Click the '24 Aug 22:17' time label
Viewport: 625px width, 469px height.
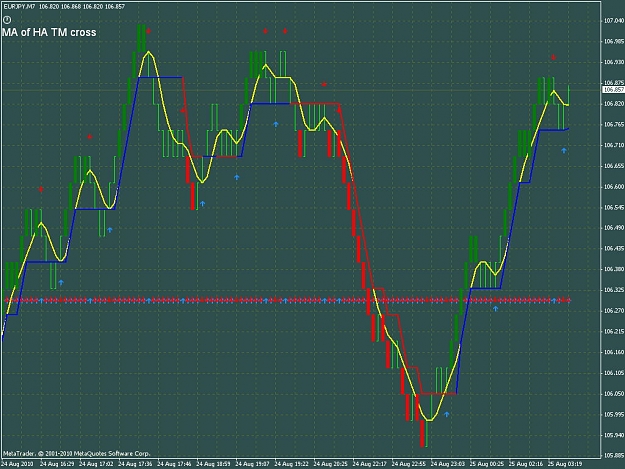(x=369, y=464)
